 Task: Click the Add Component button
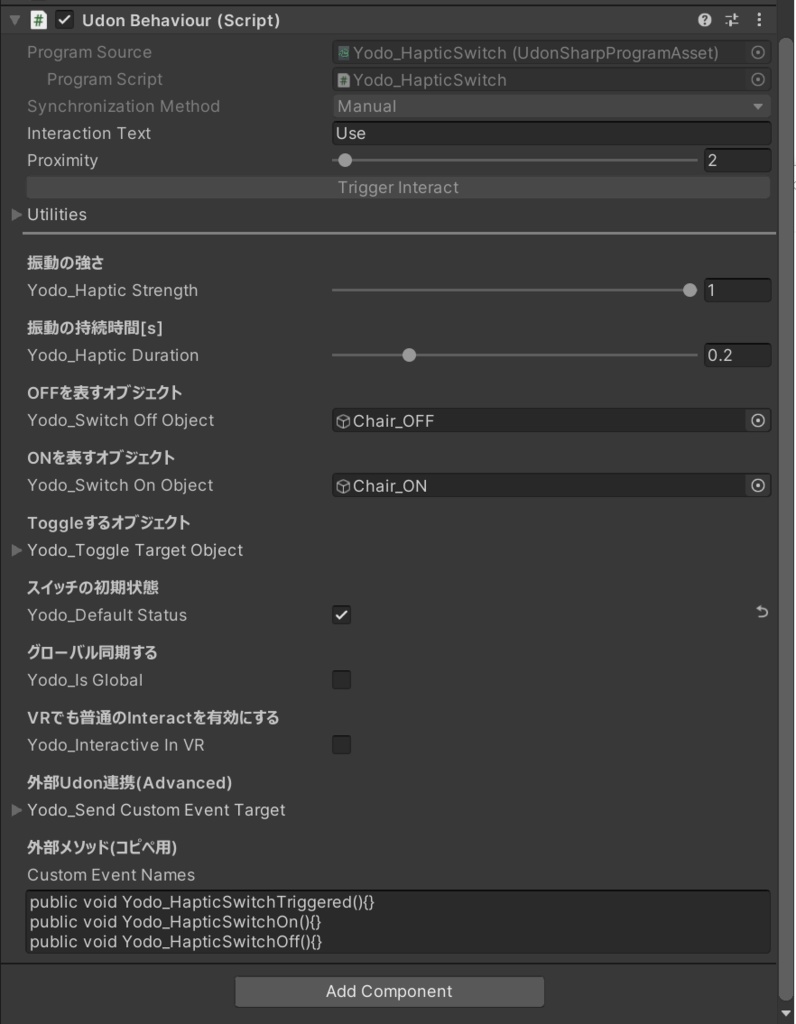coord(388,991)
